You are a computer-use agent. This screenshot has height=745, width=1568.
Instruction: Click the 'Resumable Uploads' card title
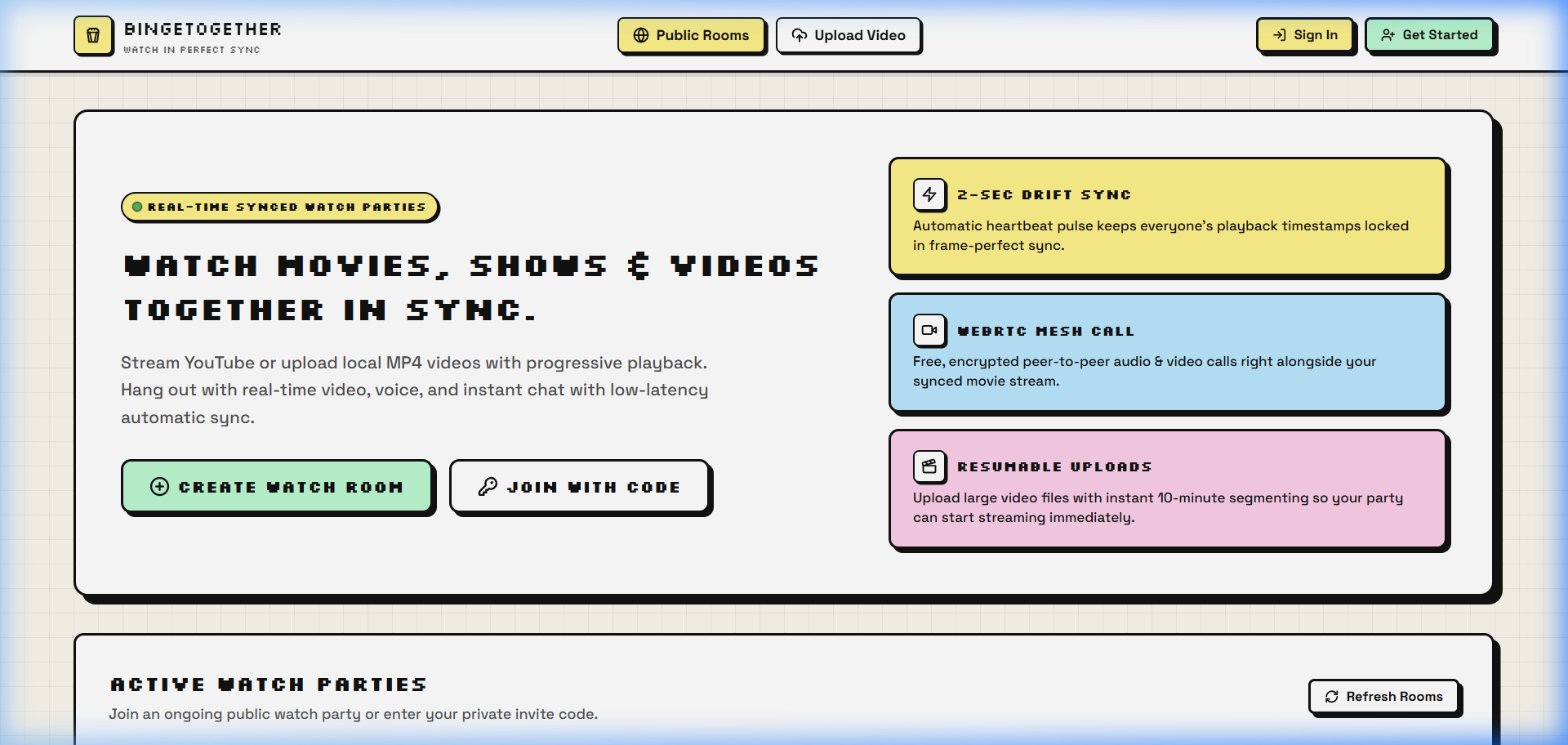coord(1054,466)
